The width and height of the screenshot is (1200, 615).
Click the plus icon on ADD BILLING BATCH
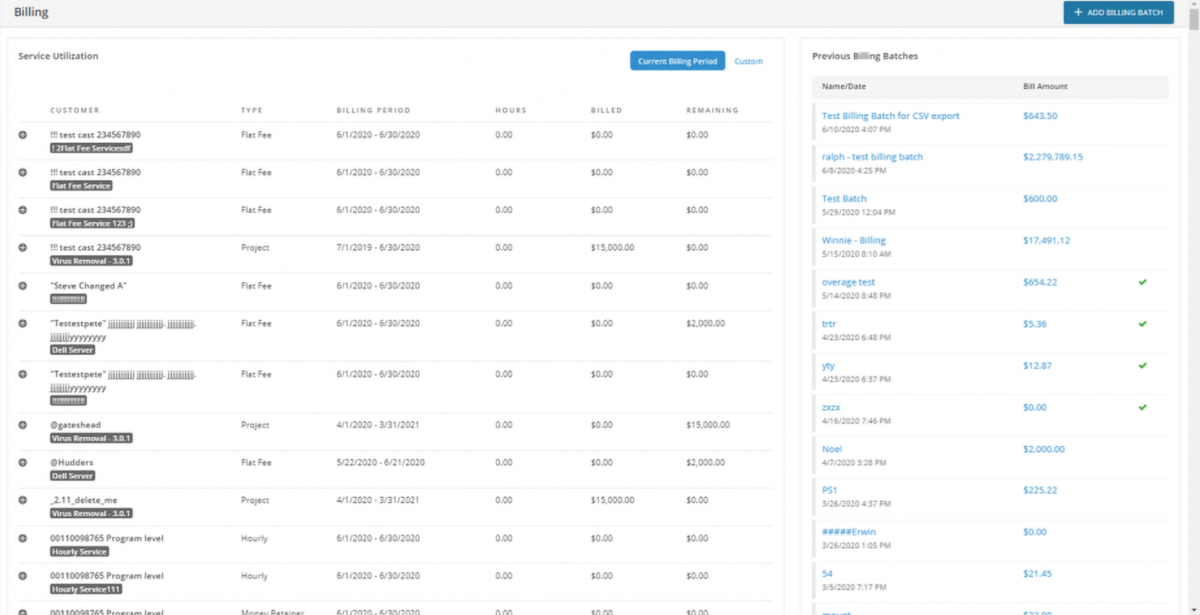click(x=1077, y=13)
